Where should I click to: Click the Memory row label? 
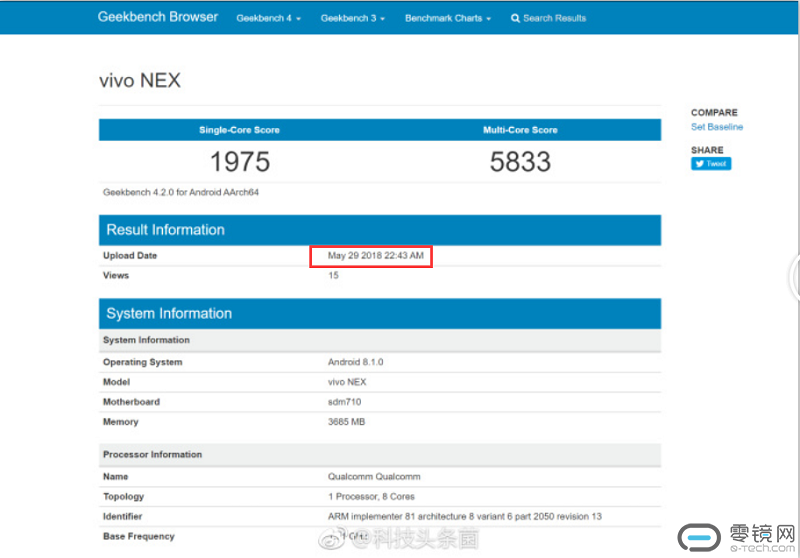coord(120,422)
